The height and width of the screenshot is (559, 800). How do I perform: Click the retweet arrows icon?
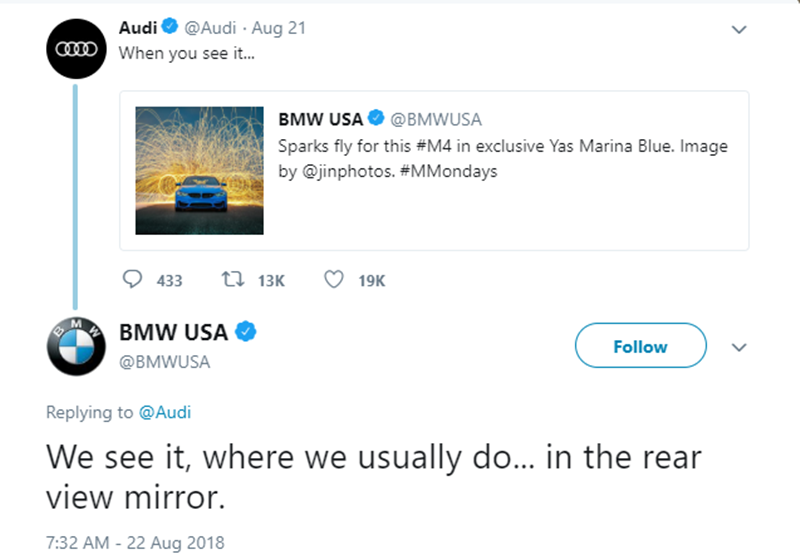click(x=232, y=280)
